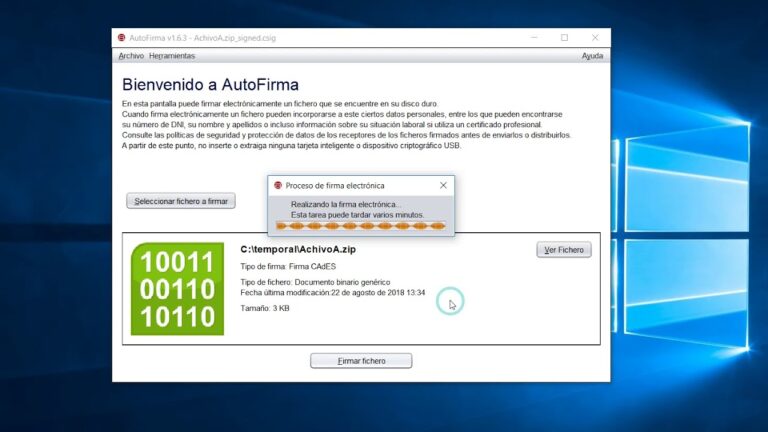This screenshot has width=768, height=432.
Task: Select the C:\temporal\AchivoA.zip path text
Action: tap(298, 249)
